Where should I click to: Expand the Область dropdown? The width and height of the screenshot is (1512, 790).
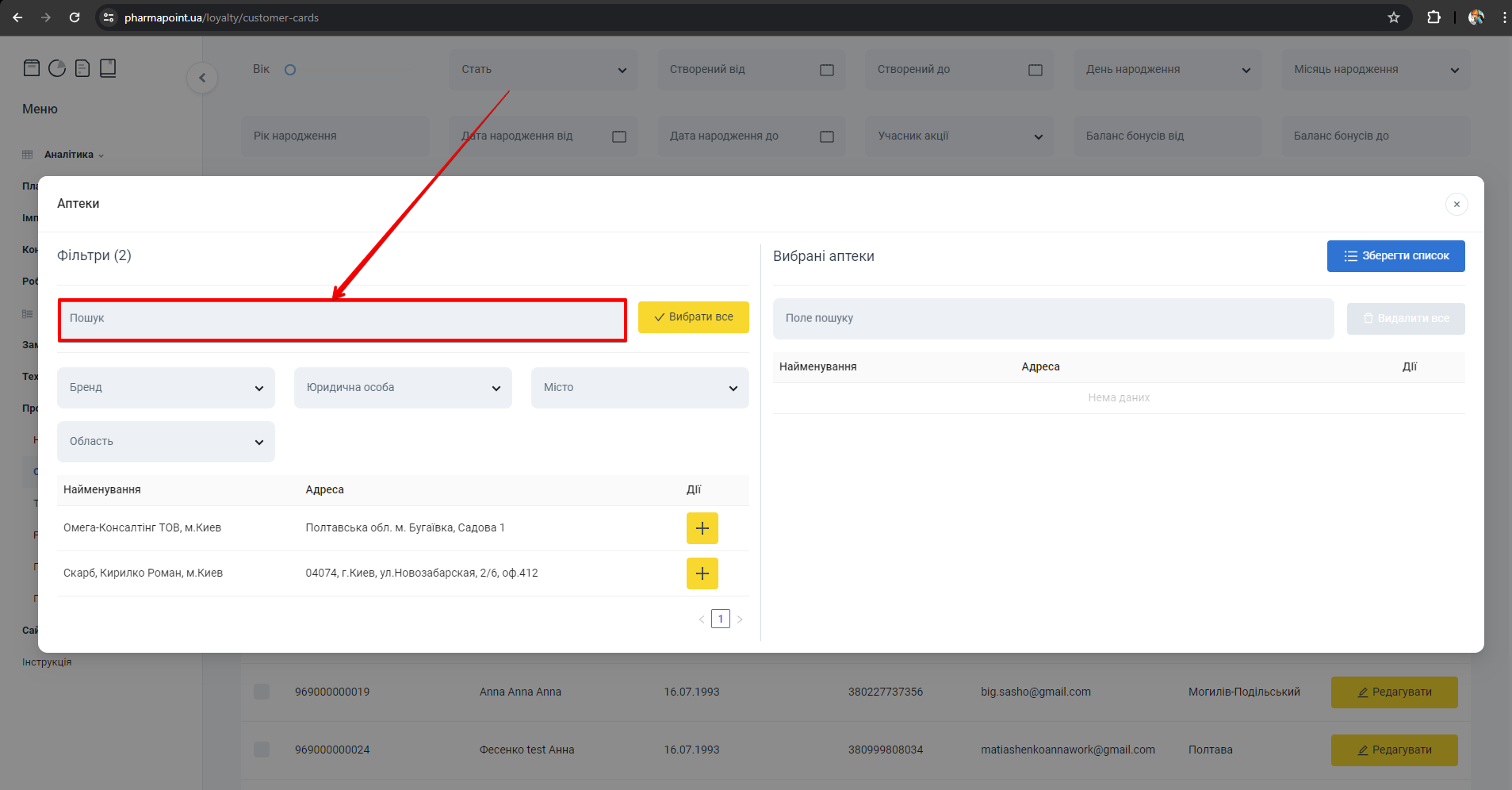click(166, 442)
